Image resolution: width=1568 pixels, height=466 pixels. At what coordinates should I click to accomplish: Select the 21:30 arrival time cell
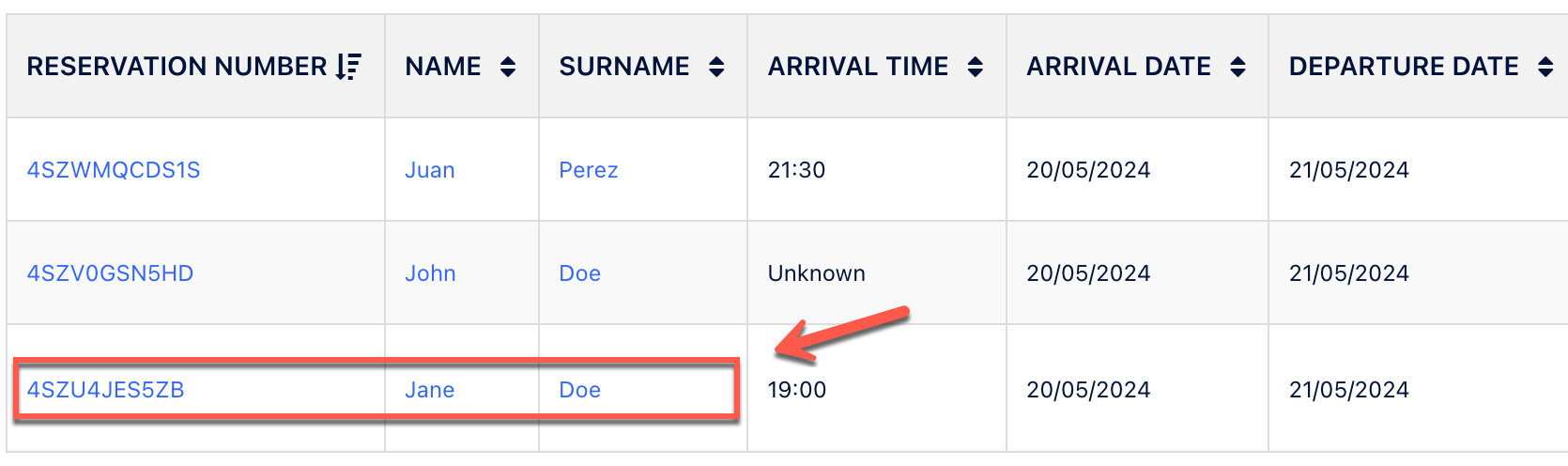[797, 170]
